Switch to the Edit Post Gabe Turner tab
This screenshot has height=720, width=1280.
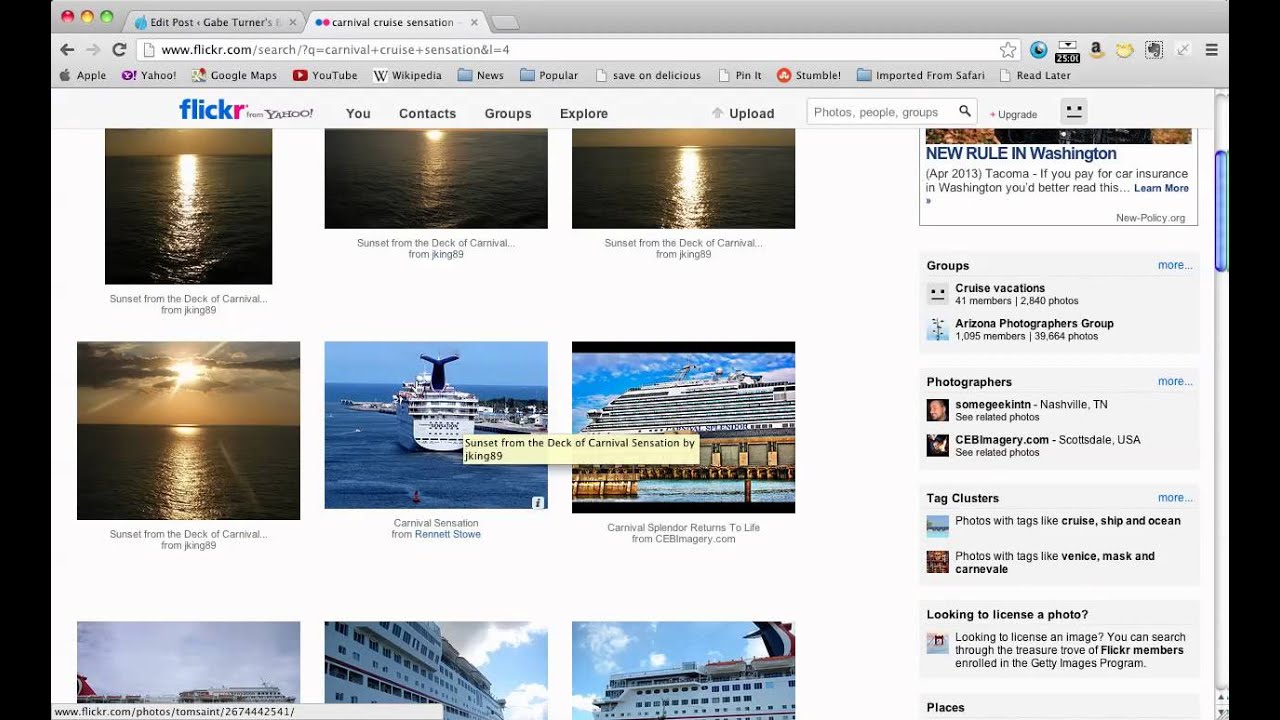point(214,22)
